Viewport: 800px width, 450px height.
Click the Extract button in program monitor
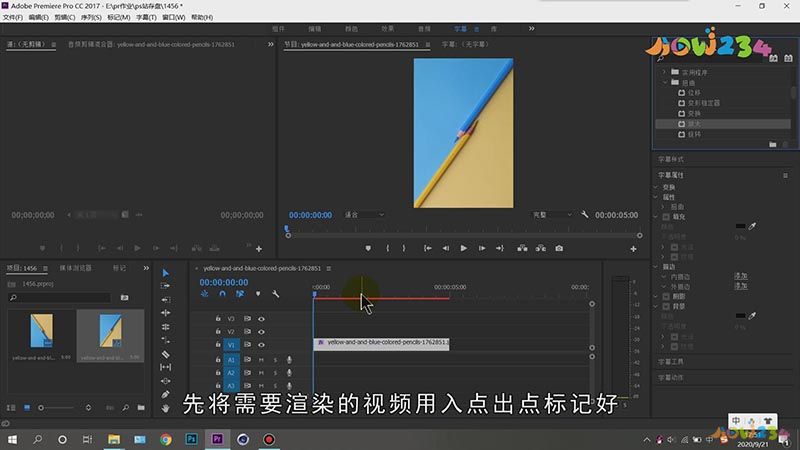541,248
